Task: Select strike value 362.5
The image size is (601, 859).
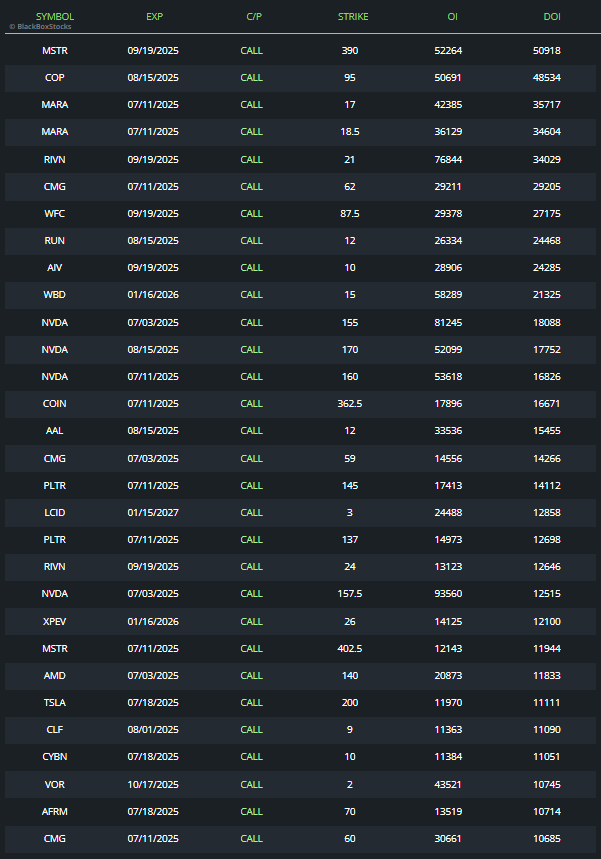Action: click(x=350, y=403)
